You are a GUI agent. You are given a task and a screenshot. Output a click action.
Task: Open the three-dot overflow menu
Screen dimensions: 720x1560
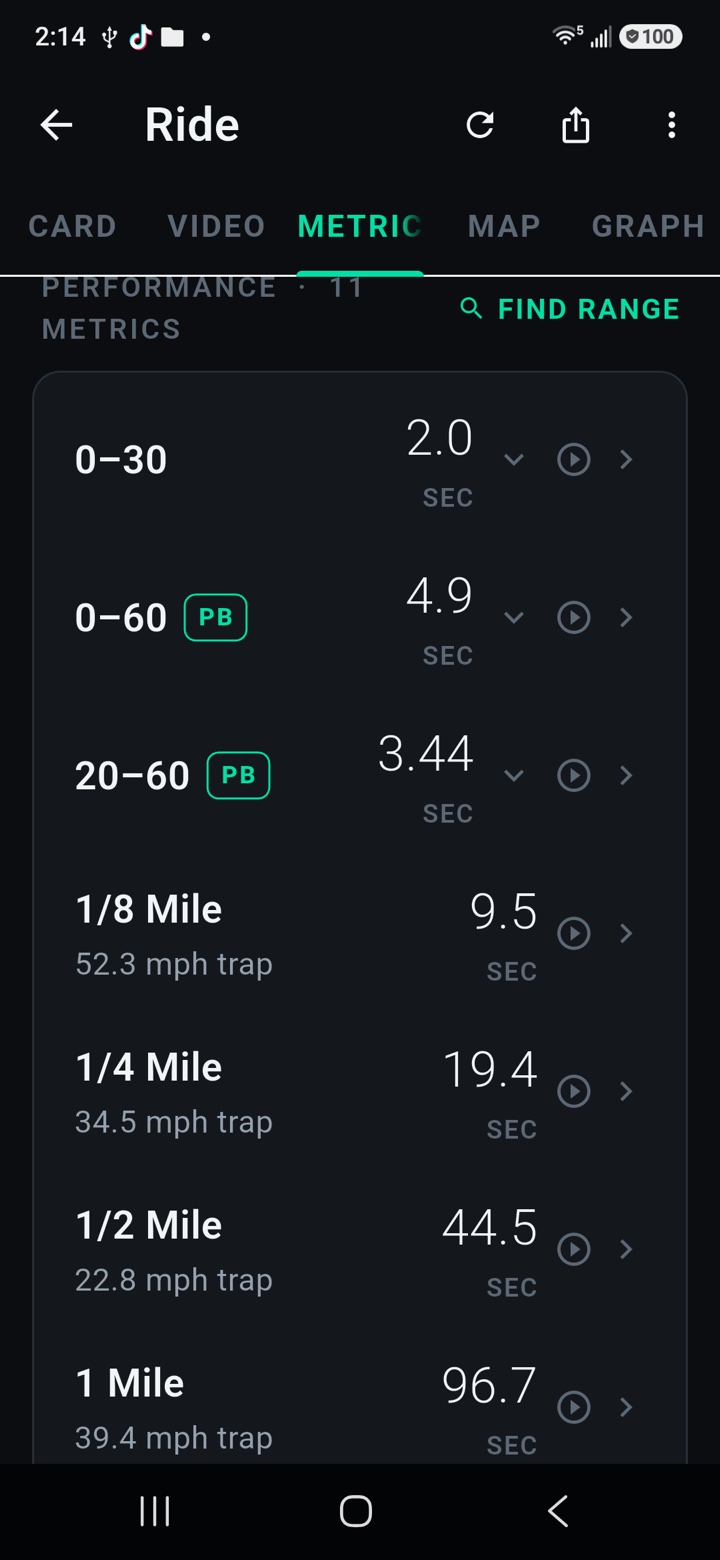pyautogui.click(x=671, y=125)
